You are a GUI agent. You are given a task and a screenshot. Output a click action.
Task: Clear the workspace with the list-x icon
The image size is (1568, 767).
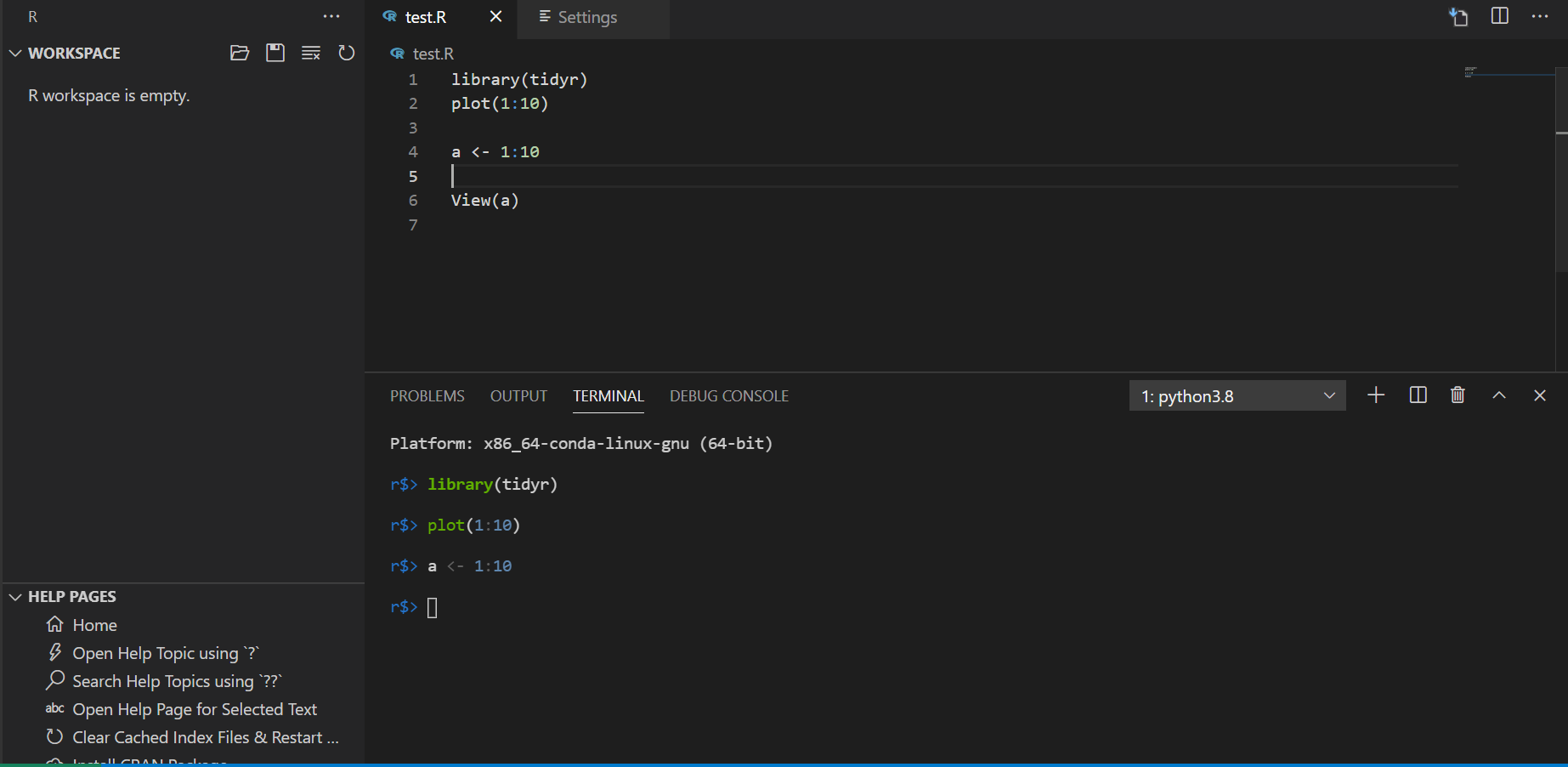(x=311, y=53)
